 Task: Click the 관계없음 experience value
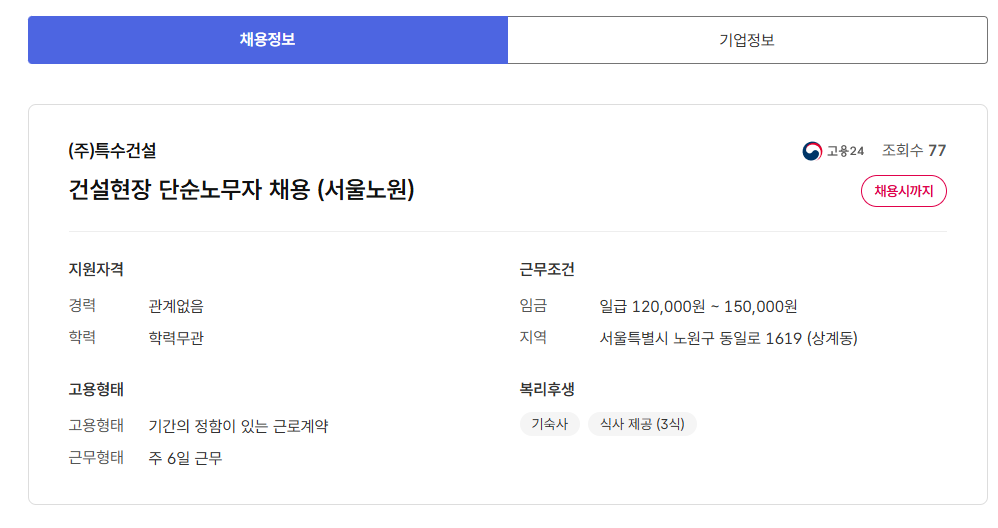pos(176,306)
